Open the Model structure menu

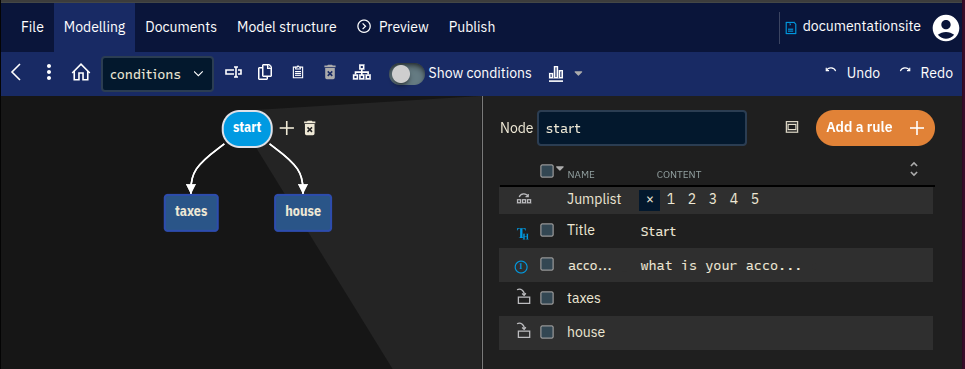tap(287, 27)
